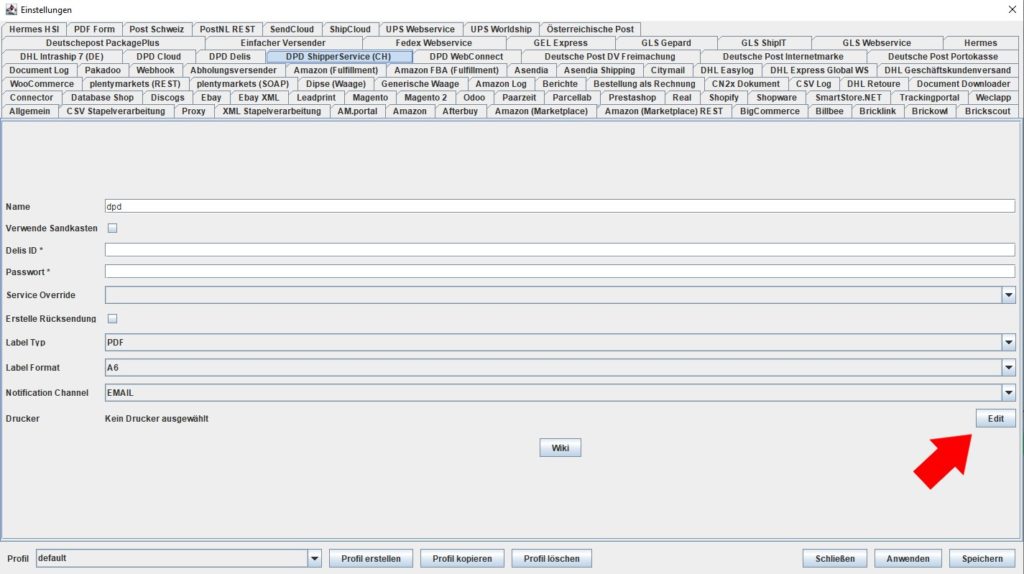The image size is (1024, 574).
Task: Open the PDF Form tab
Action: pos(94,29)
